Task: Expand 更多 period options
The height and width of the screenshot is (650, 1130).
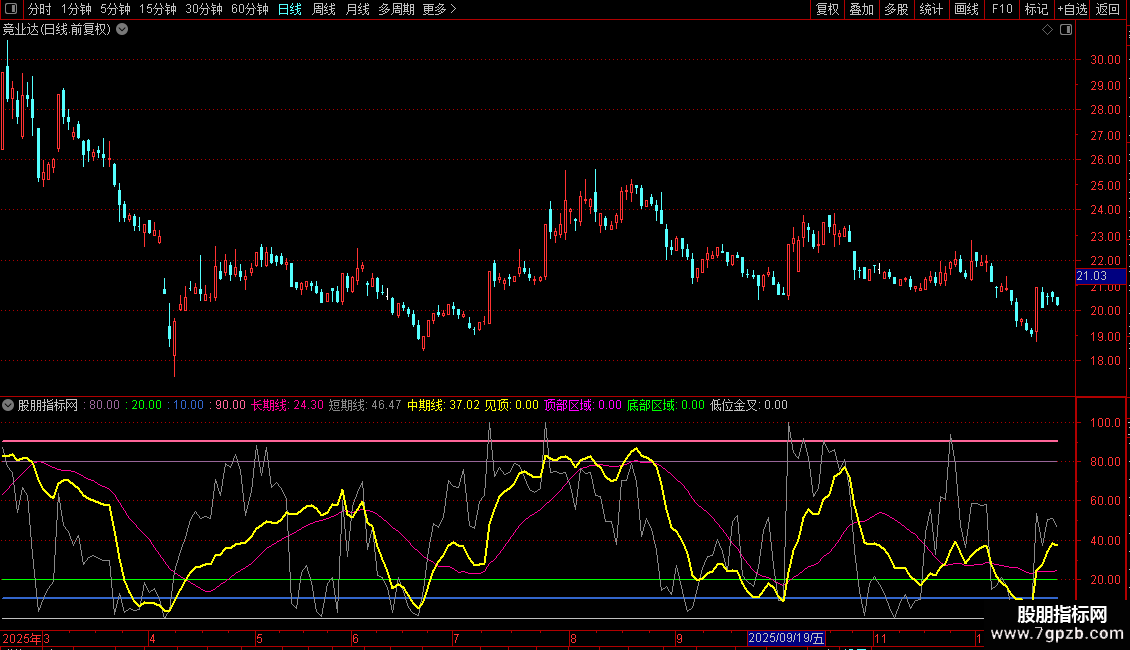Action: [439, 9]
